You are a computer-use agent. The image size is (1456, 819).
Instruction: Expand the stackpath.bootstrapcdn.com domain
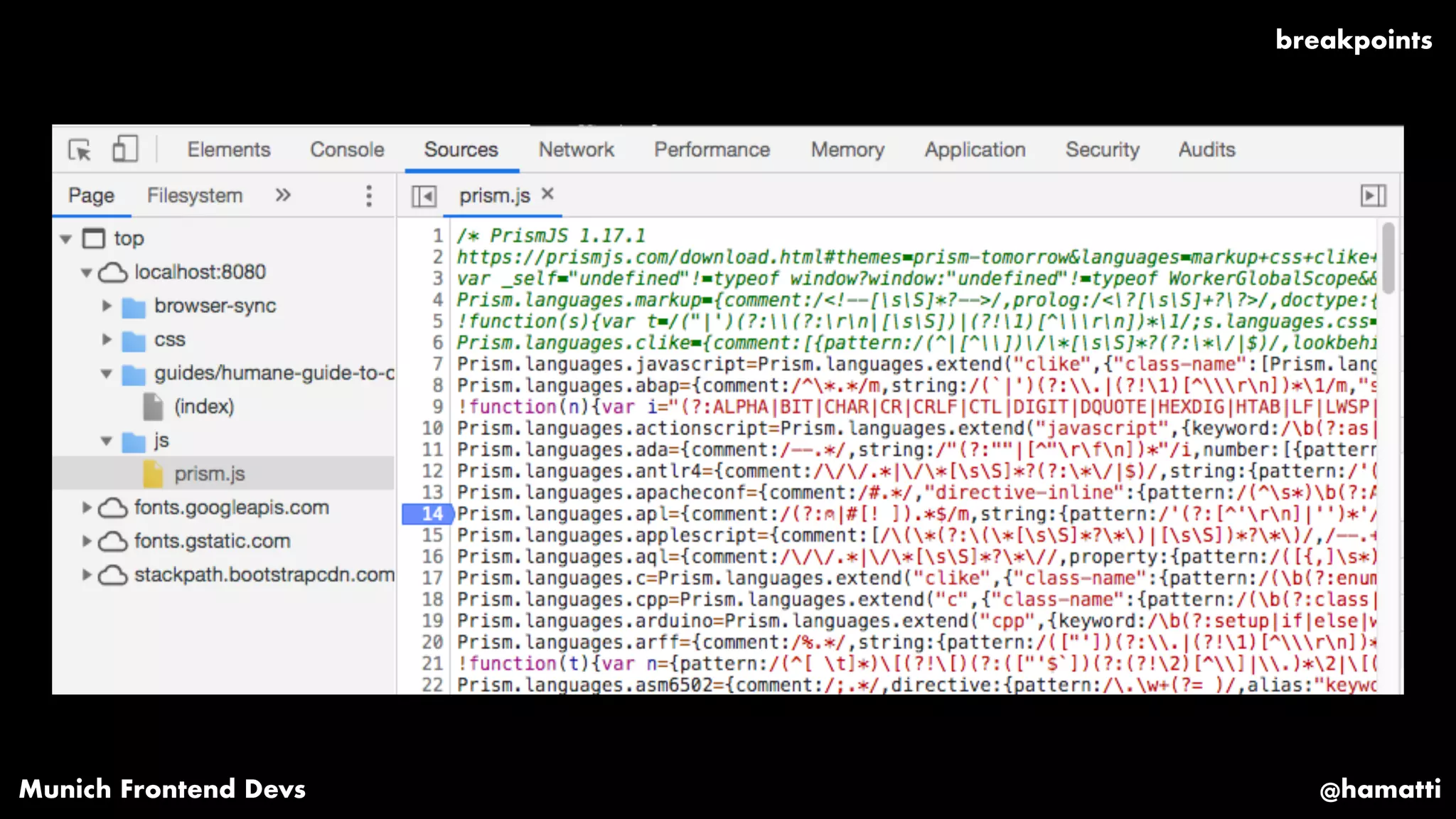pos(86,574)
